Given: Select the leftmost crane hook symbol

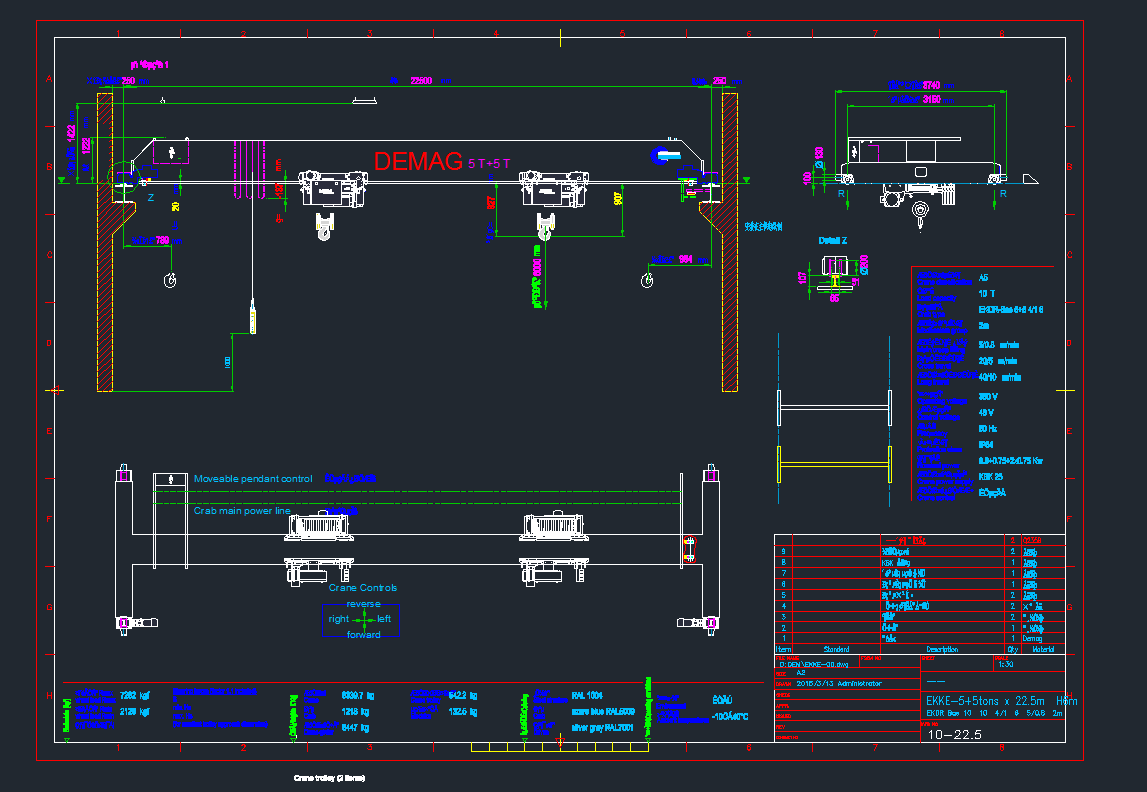Looking at the screenshot, I should [169, 280].
